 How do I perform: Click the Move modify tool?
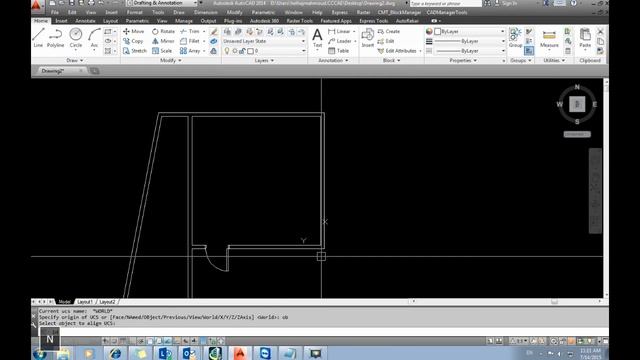[x=134, y=31]
